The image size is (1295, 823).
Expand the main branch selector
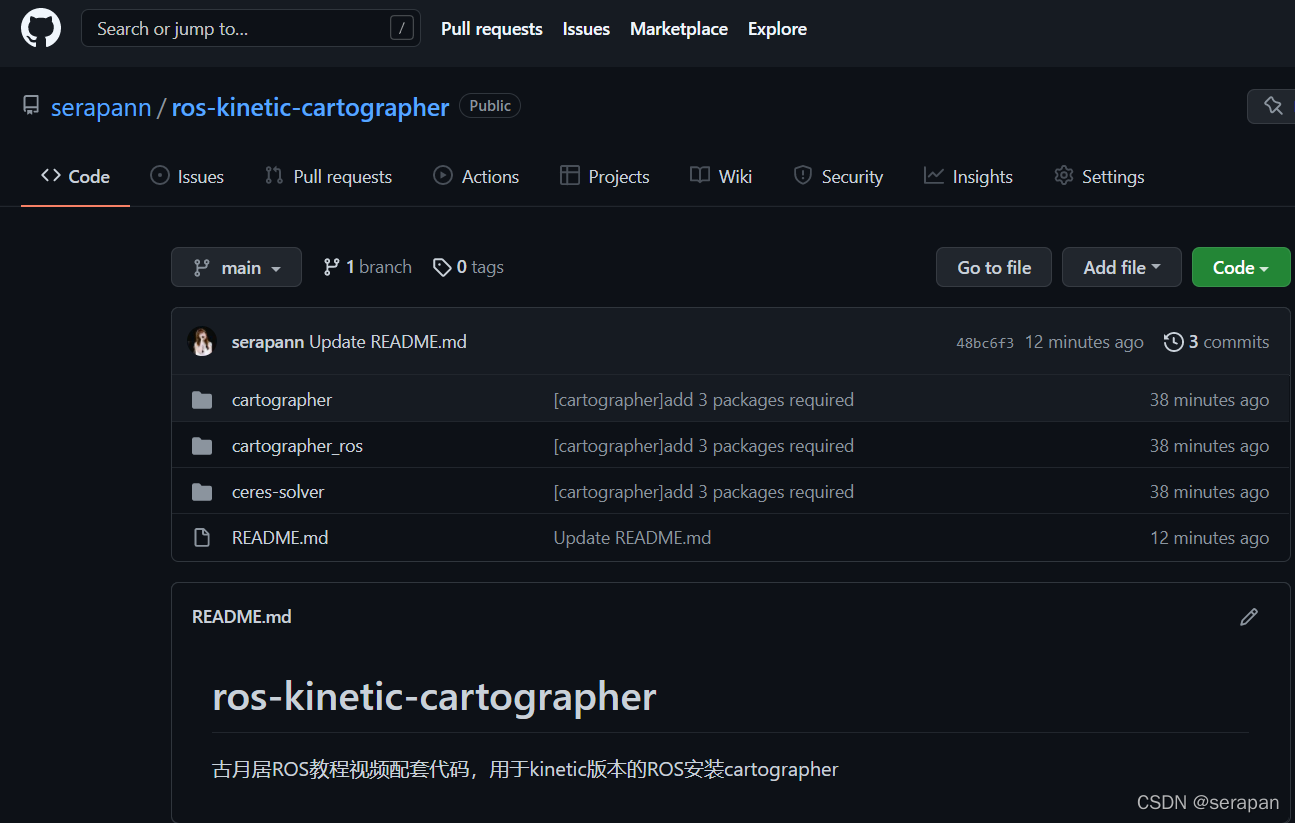[236, 267]
